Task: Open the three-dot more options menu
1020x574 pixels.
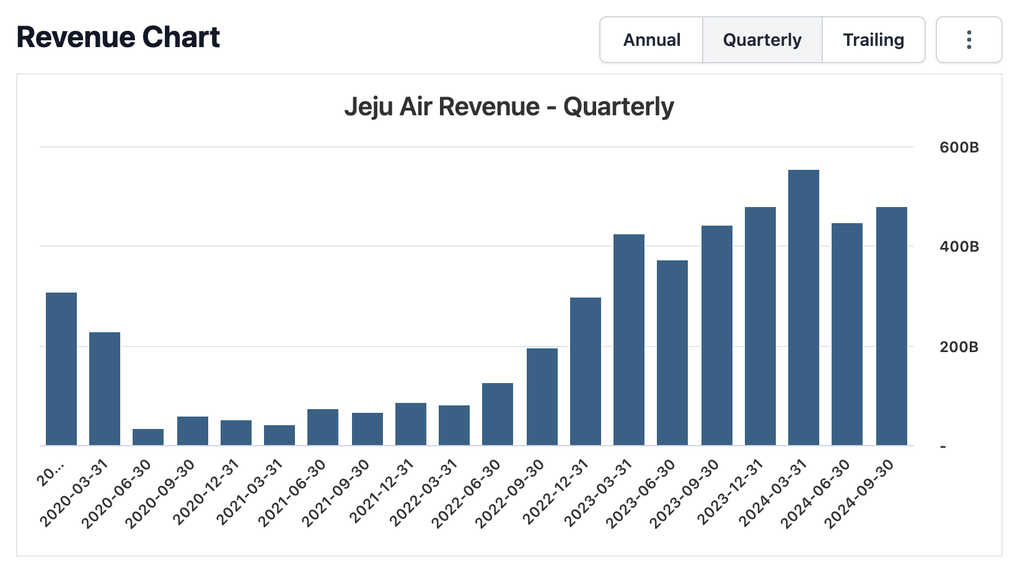Action: pyautogui.click(x=969, y=40)
